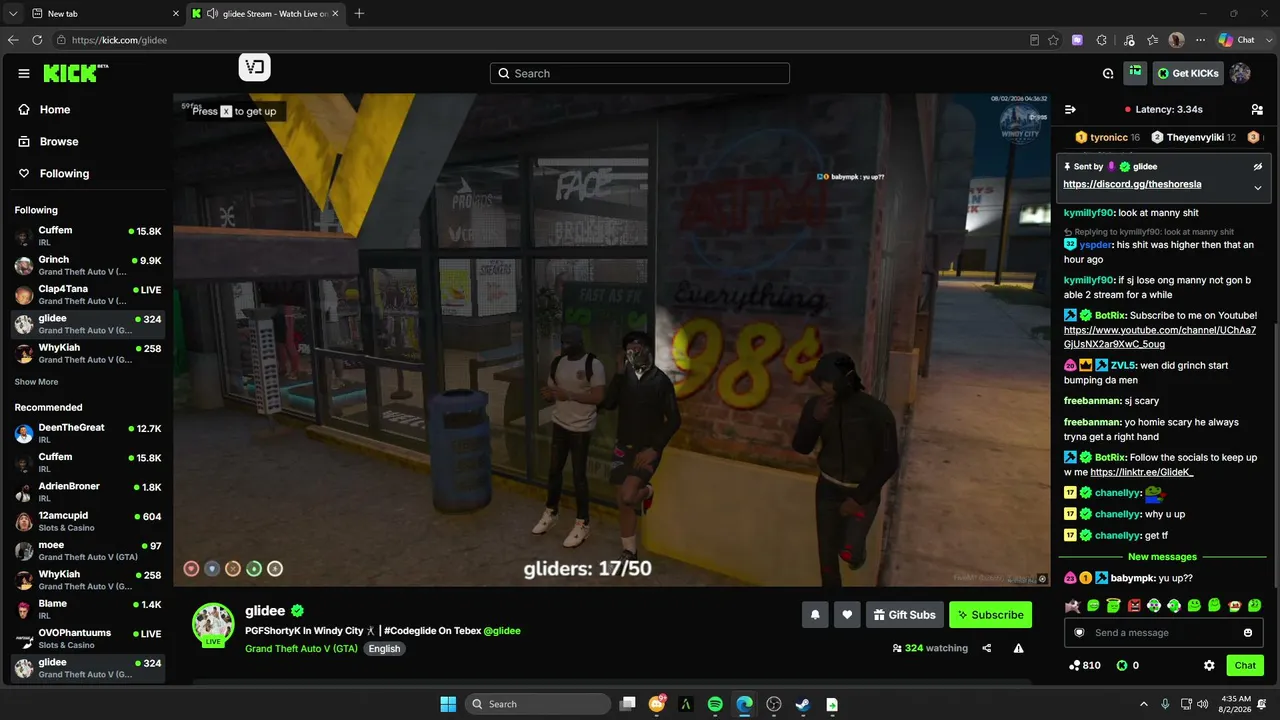Click glidee's live profile avatar
1280x720 pixels.
pyautogui.click(x=213, y=624)
